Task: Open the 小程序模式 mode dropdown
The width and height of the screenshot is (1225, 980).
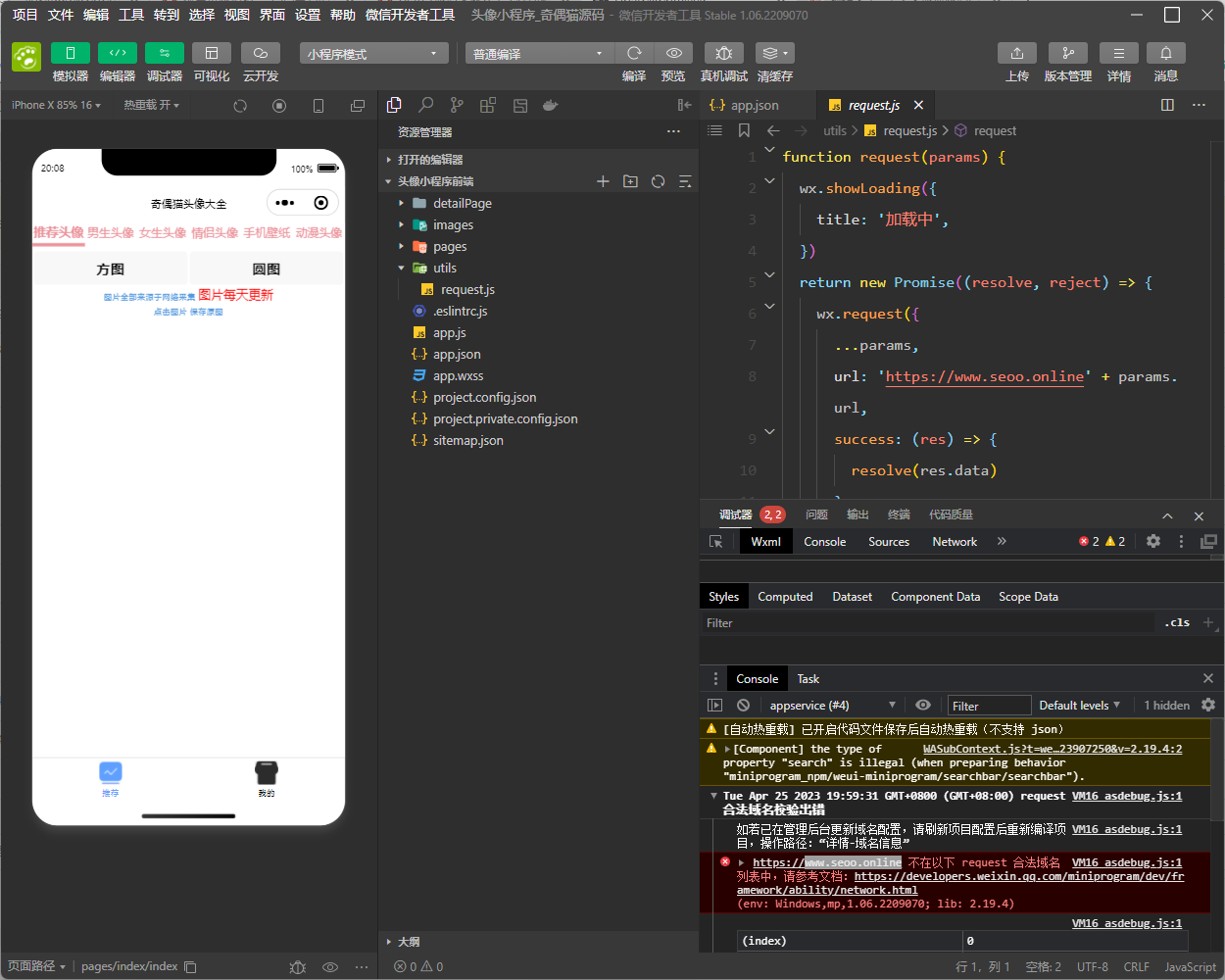Action: (374, 53)
